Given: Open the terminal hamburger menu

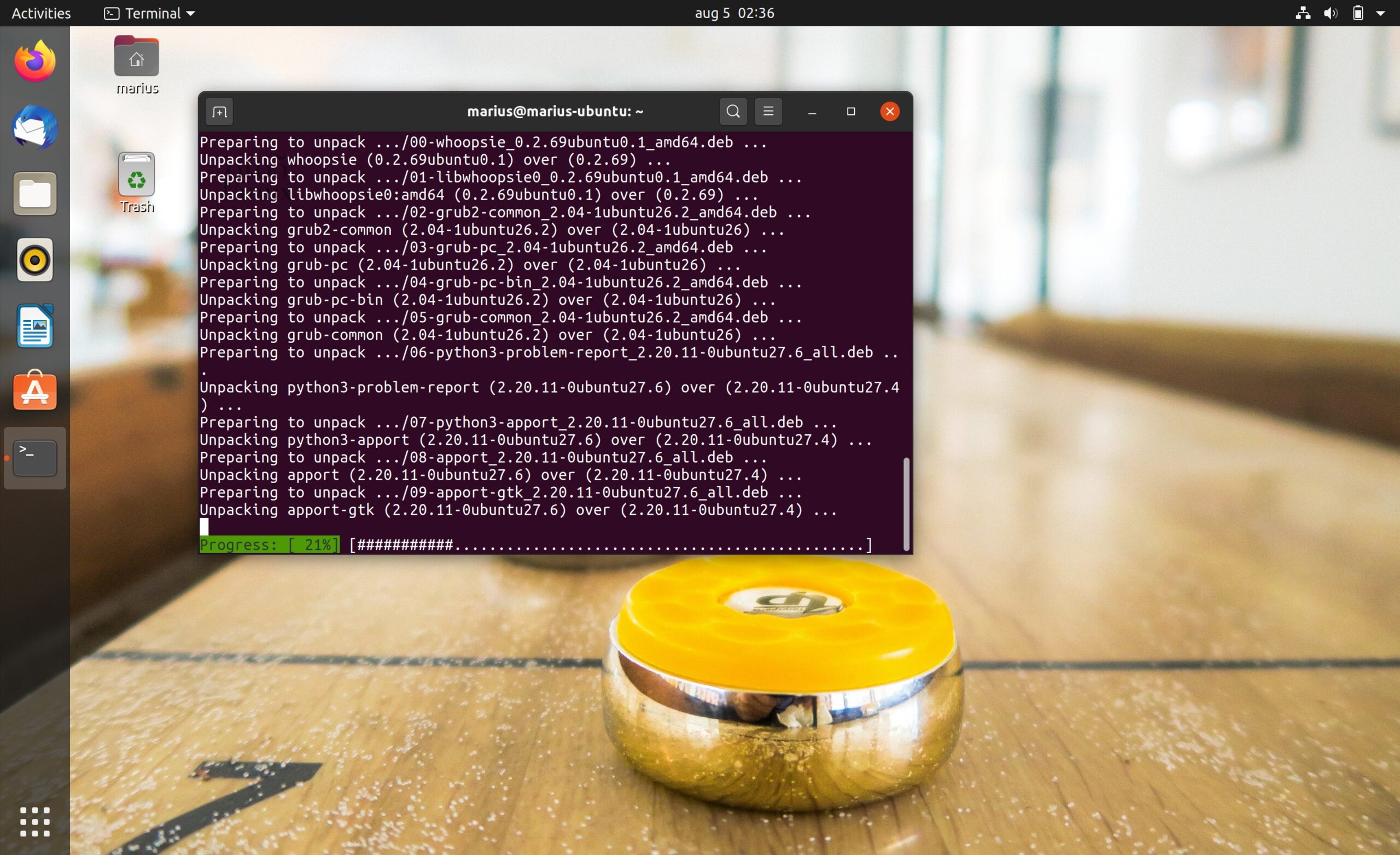Looking at the screenshot, I should click(x=768, y=112).
